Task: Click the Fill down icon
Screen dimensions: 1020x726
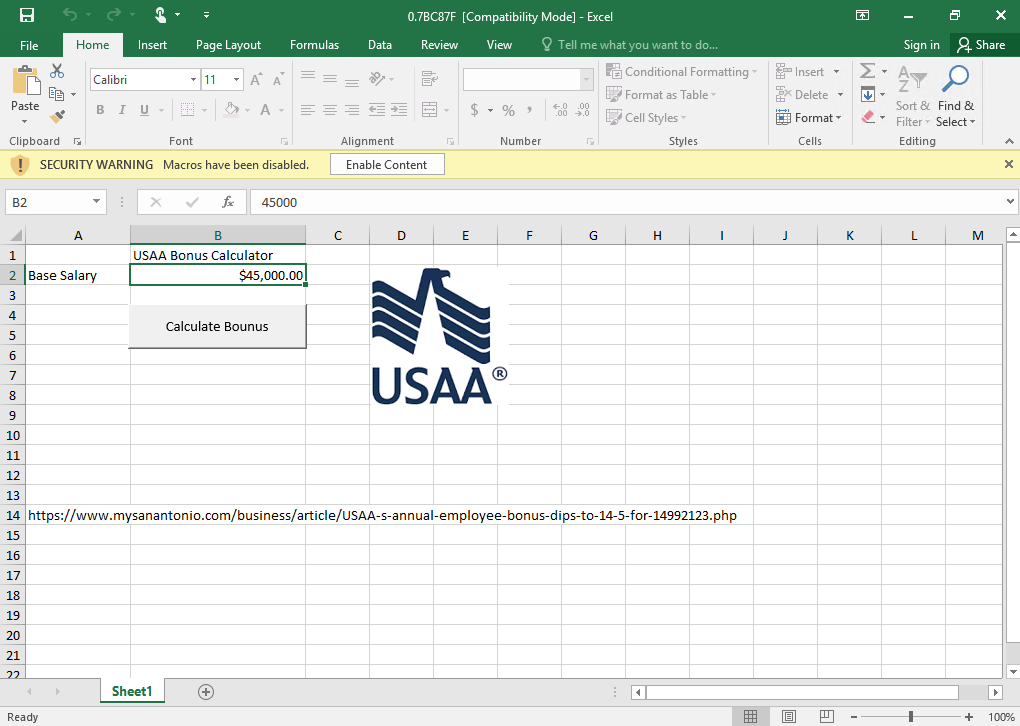Action: tap(868, 94)
